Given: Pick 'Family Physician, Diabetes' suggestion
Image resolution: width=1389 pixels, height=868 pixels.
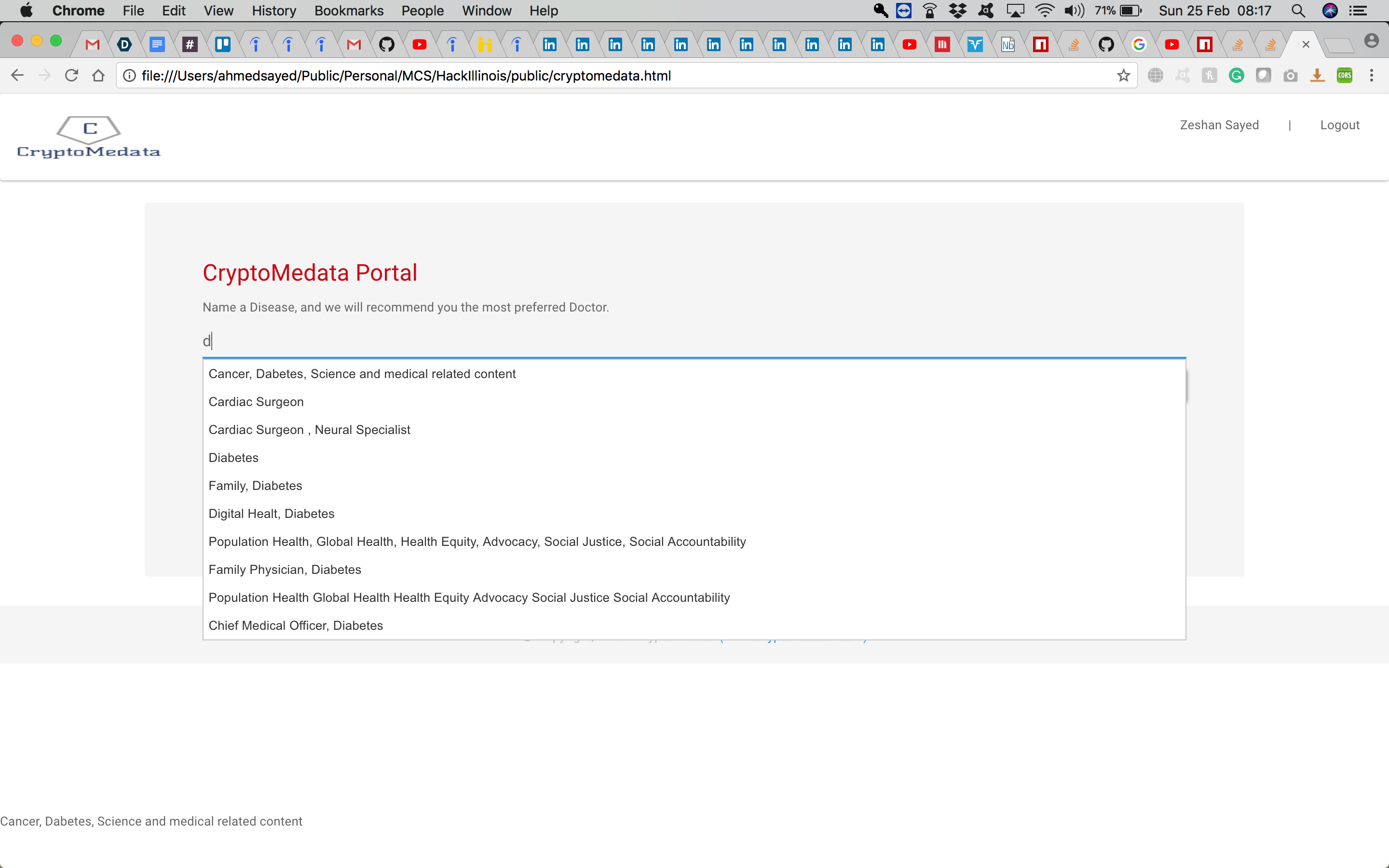Looking at the screenshot, I should 285,570.
